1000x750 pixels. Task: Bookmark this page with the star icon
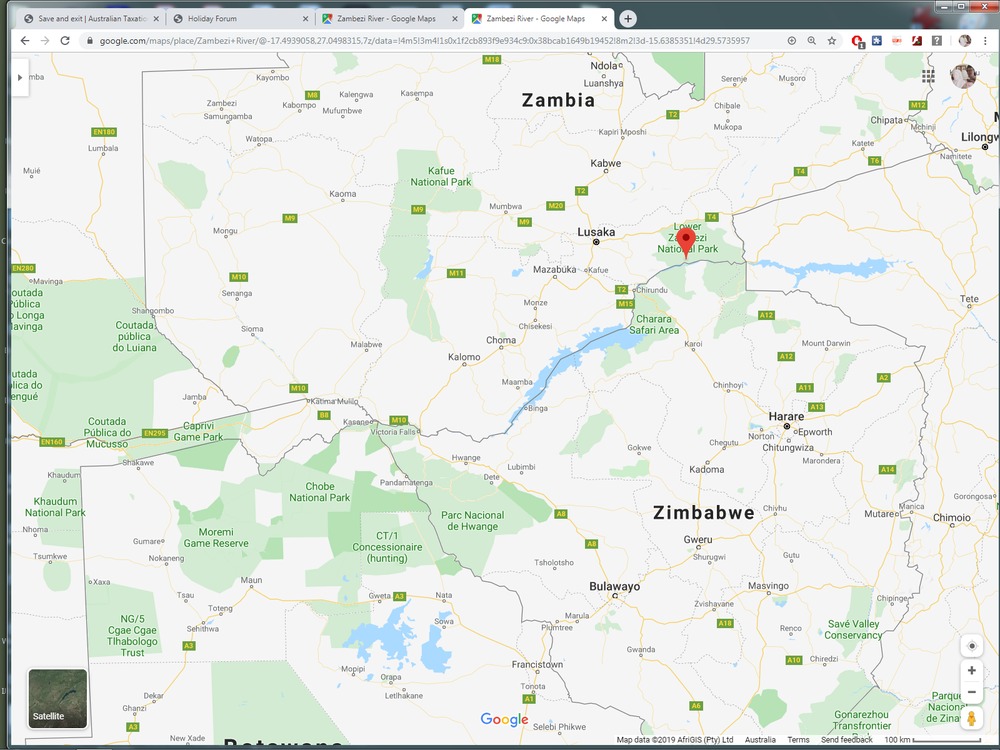coord(831,41)
